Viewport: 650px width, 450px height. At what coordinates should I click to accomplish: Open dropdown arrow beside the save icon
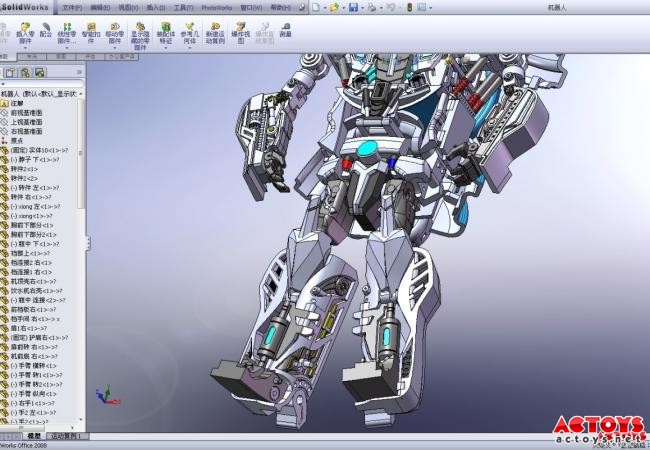click(x=362, y=7)
